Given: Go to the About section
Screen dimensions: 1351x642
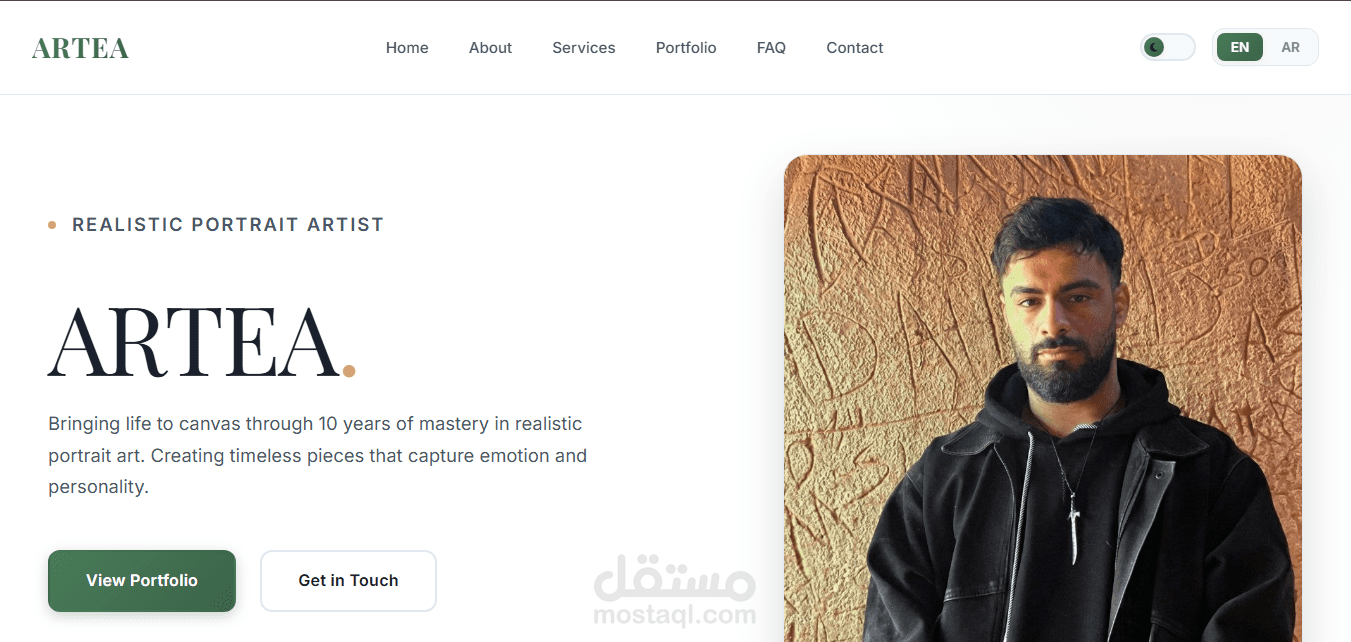Looking at the screenshot, I should tap(490, 48).
